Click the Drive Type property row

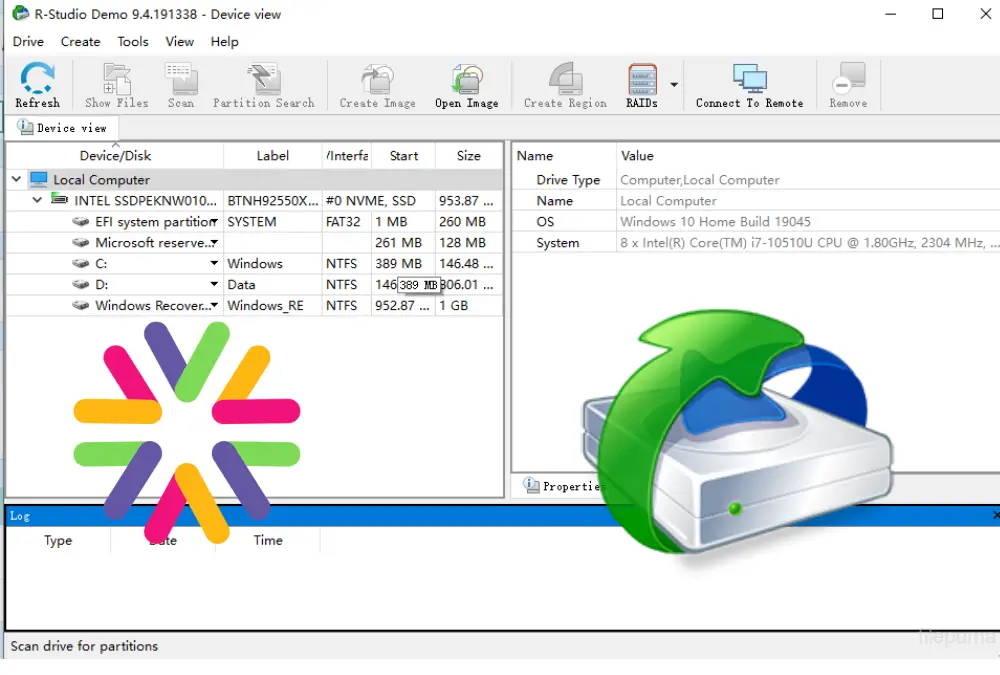point(756,180)
